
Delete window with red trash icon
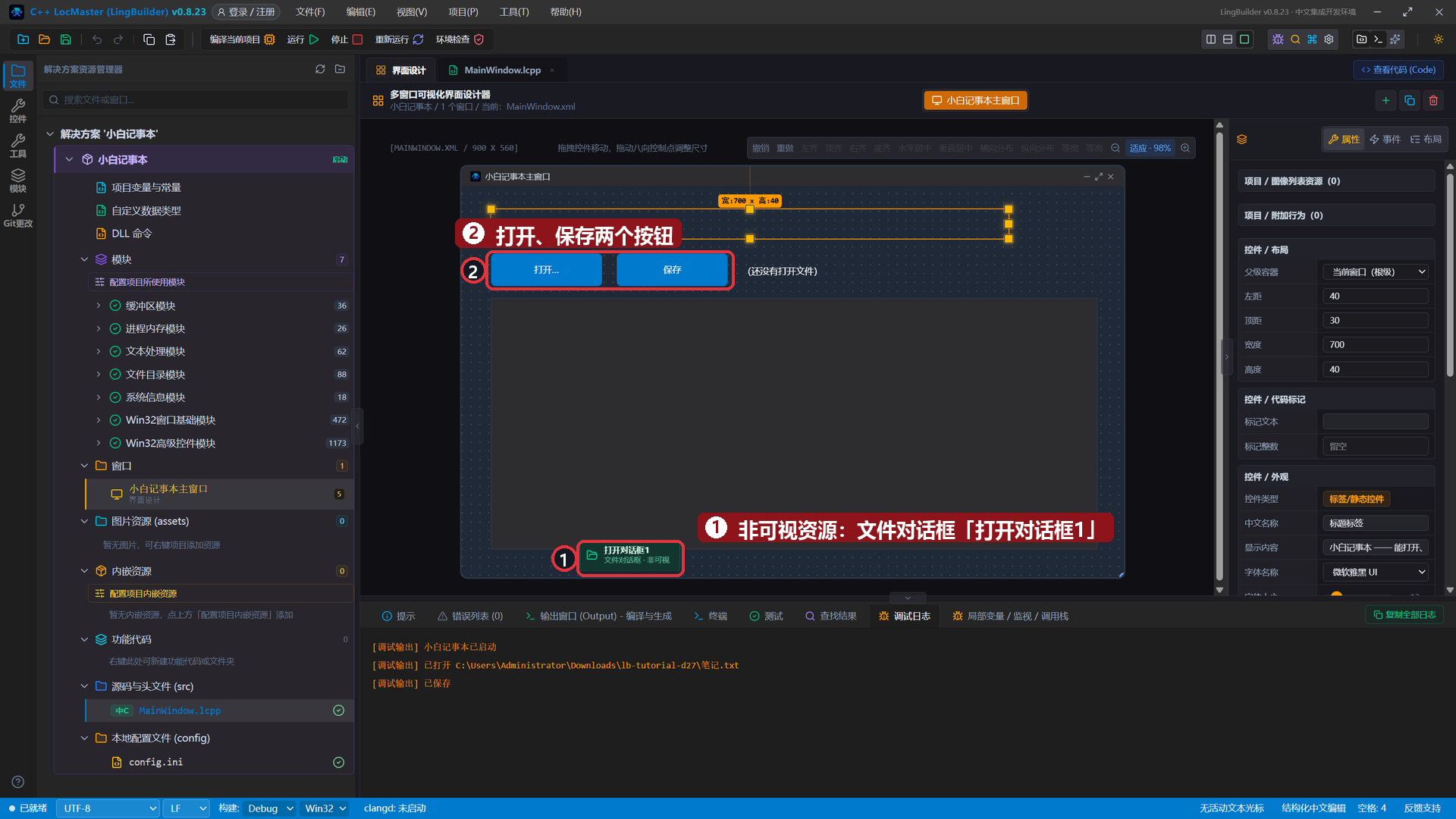(1433, 100)
